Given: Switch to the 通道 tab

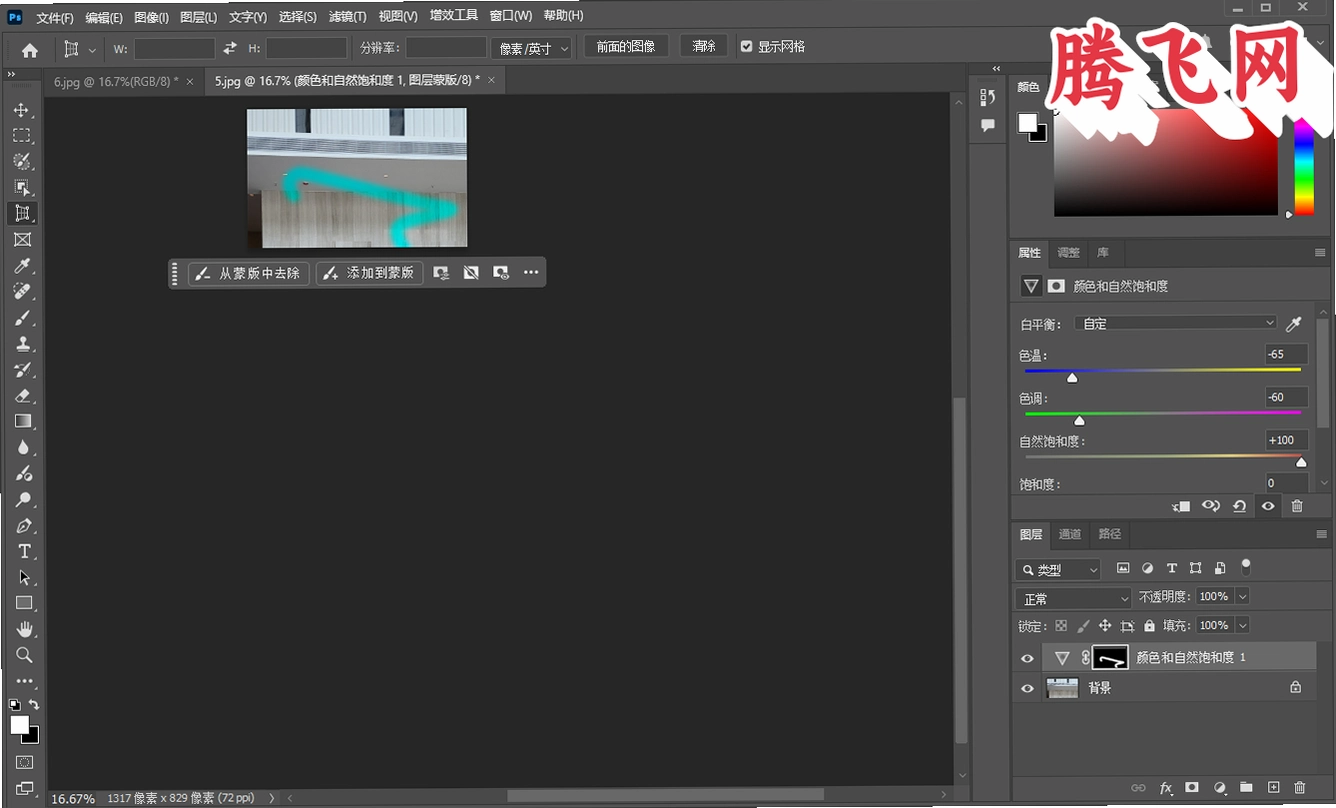Looking at the screenshot, I should tap(1070, 534).
